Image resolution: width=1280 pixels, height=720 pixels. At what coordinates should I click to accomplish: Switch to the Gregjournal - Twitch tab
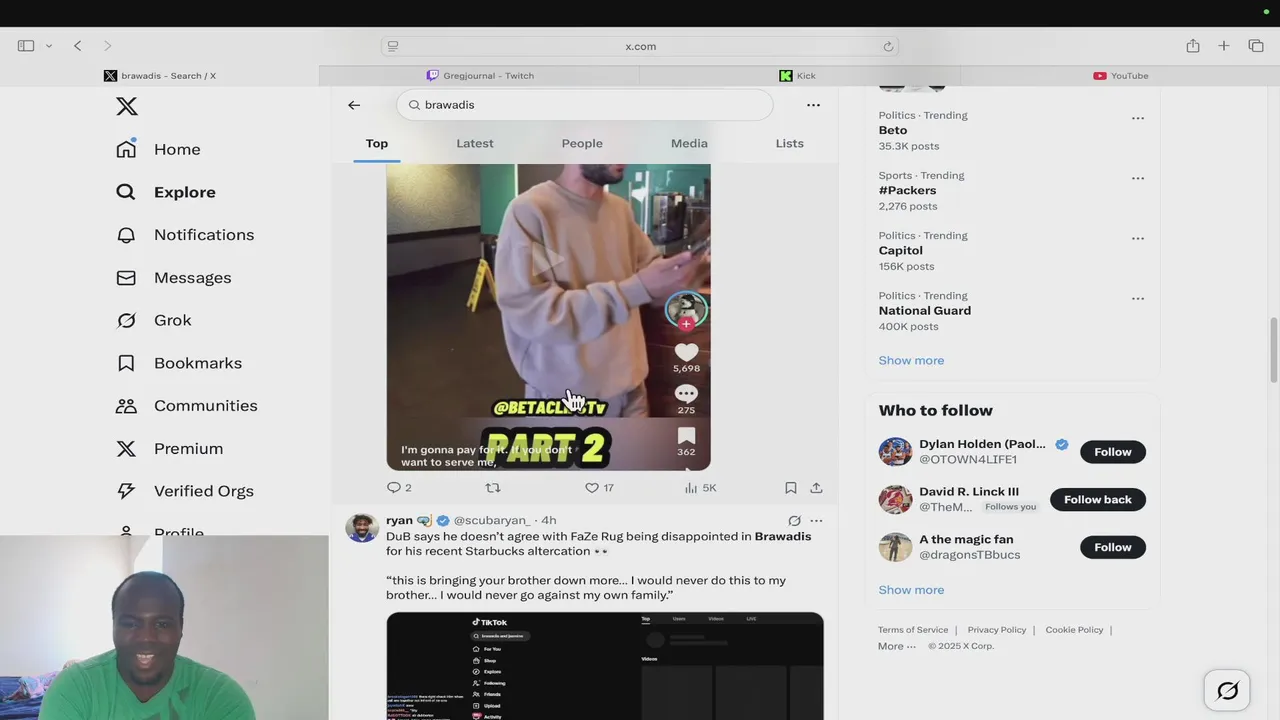(x=480, y=76)
